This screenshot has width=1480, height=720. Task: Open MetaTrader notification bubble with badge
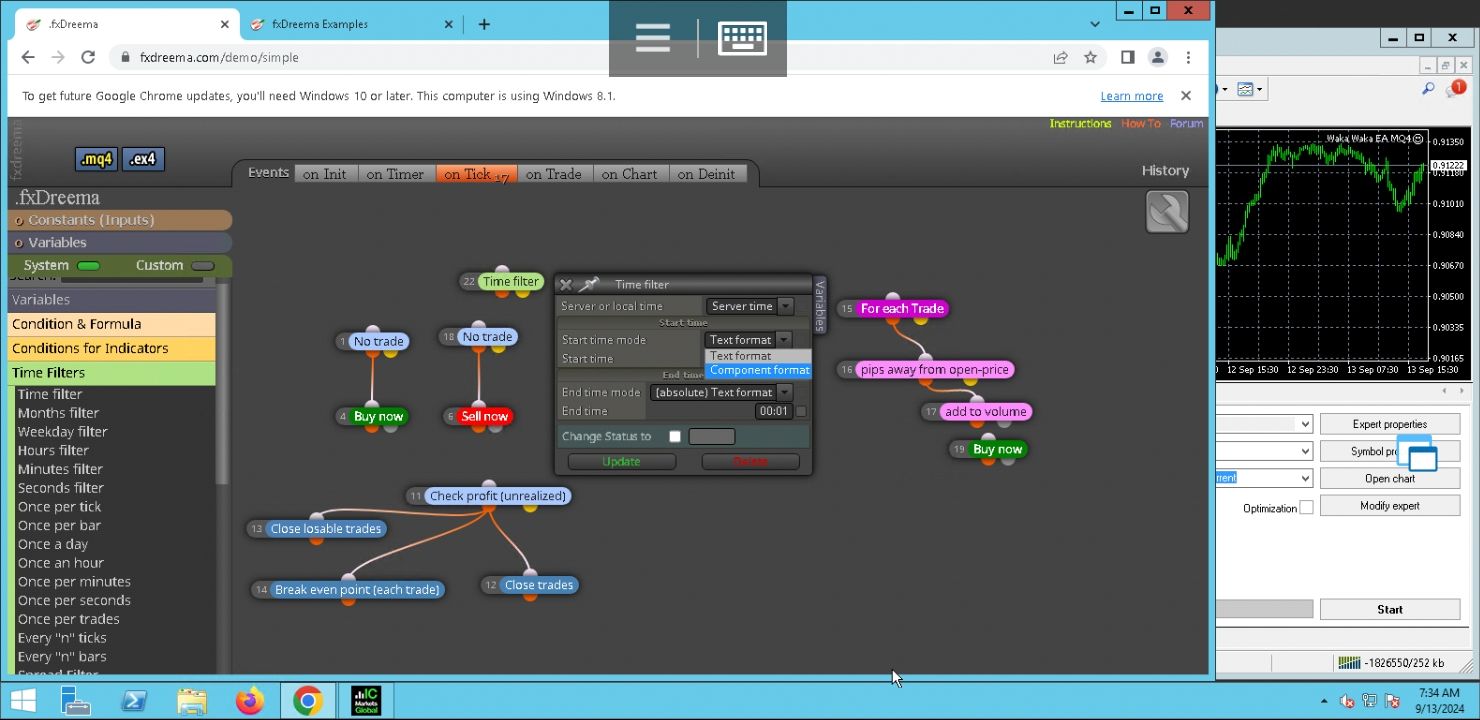click(1455, 90)
